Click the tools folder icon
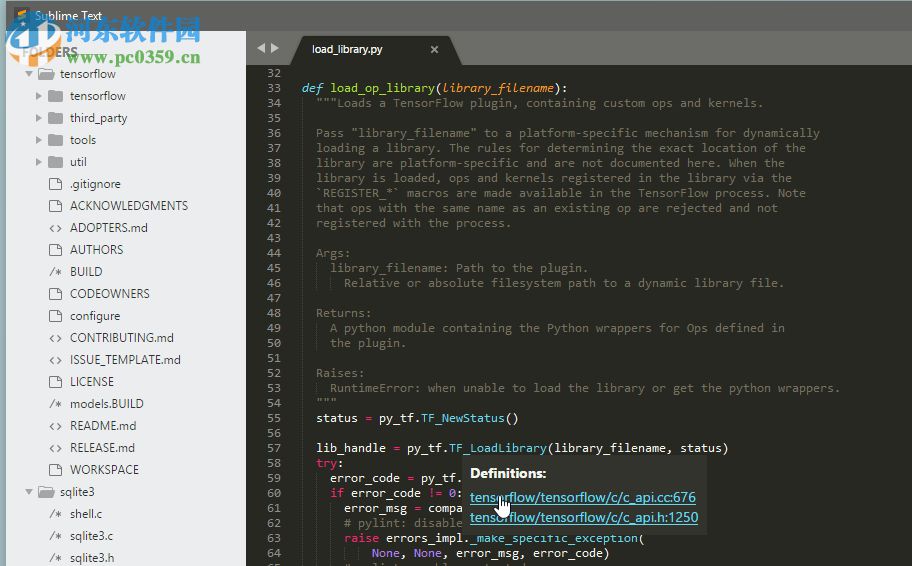Image resolution: width=912 pixels, height=566 pixels. (x=56, y=140)
